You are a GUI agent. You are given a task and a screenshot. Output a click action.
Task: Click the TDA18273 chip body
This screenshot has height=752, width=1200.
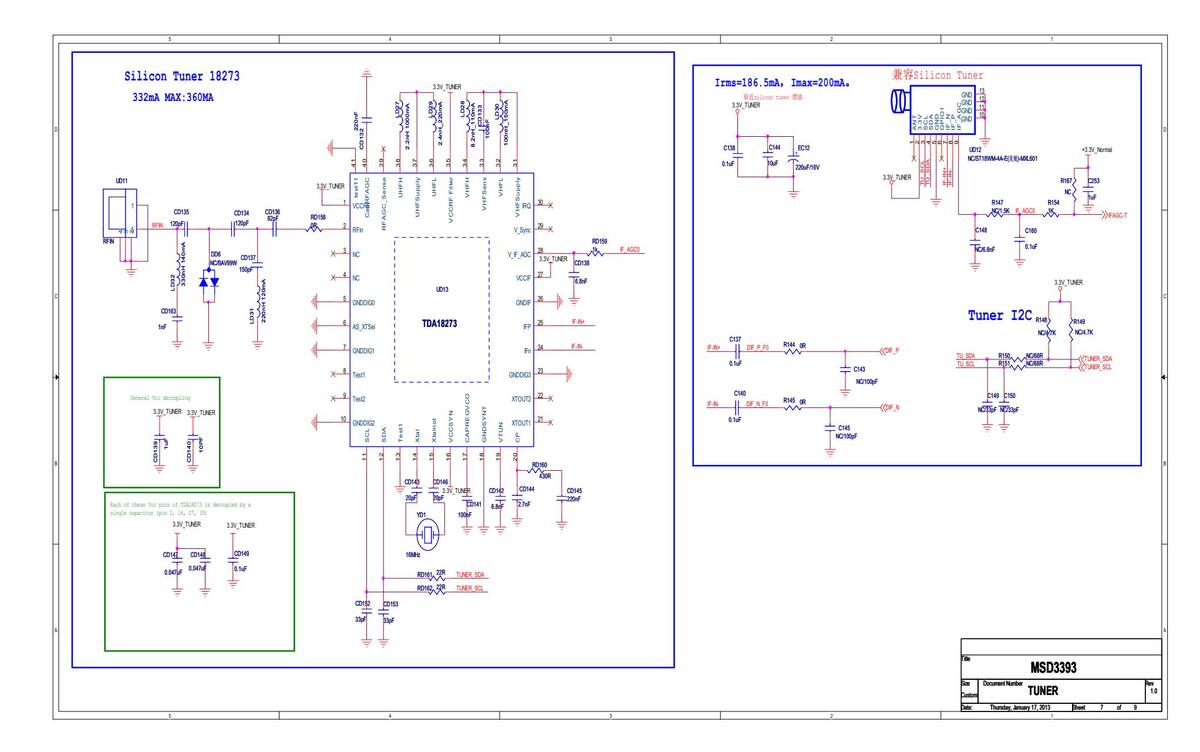[441, 310]
